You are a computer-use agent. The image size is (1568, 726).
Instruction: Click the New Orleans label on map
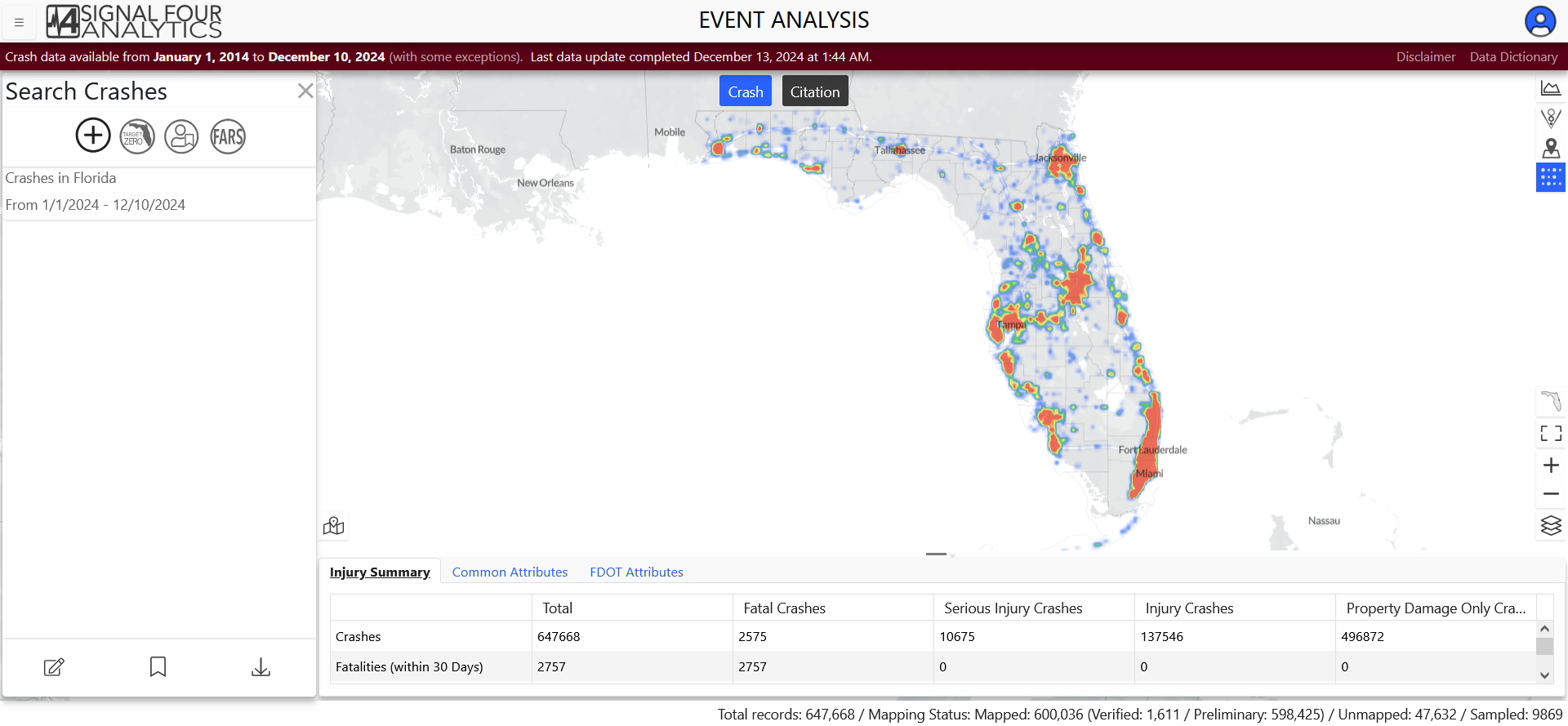pyautogui.click(x=545, y=183)
